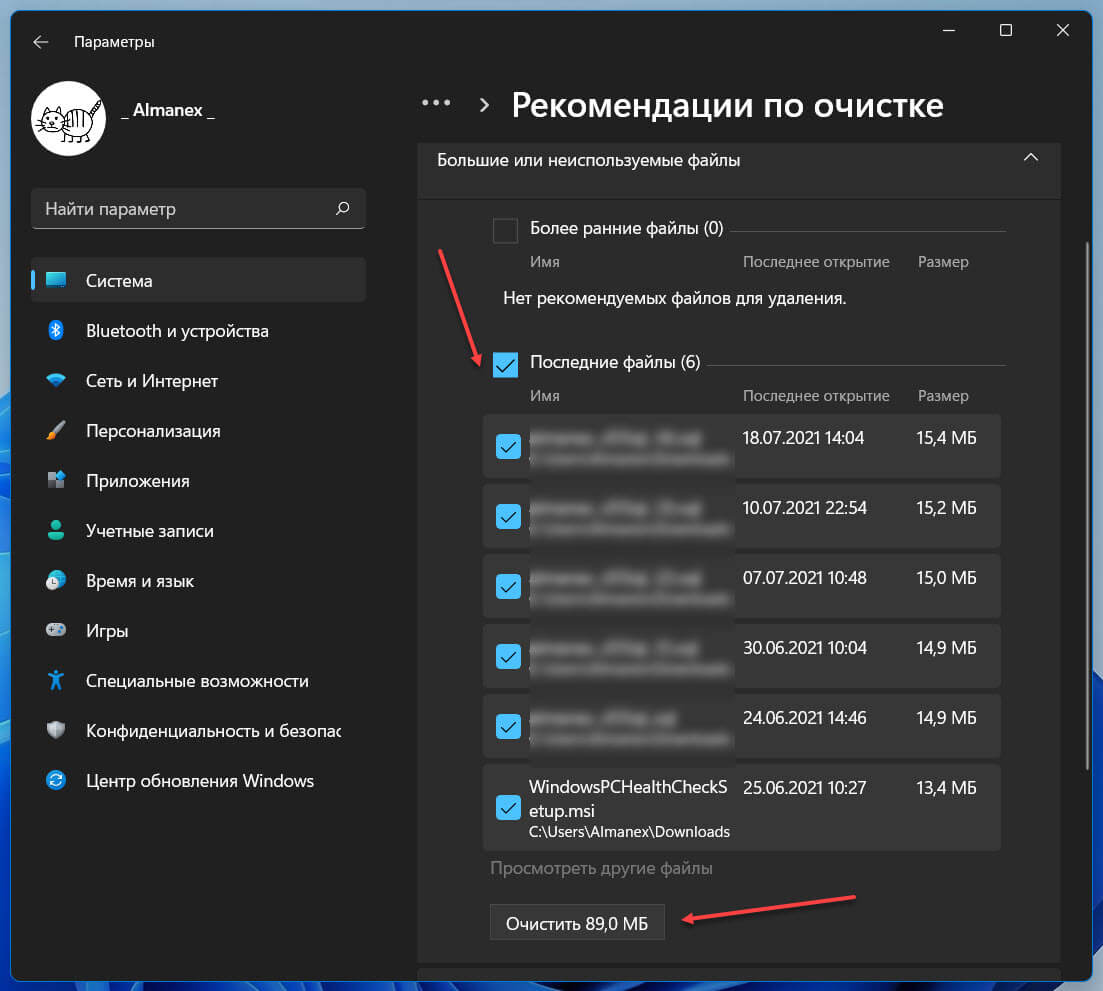1103x991 pixels.
Task: Click the vertical scrollbar on the right
Action: [x=1089, y=500]
